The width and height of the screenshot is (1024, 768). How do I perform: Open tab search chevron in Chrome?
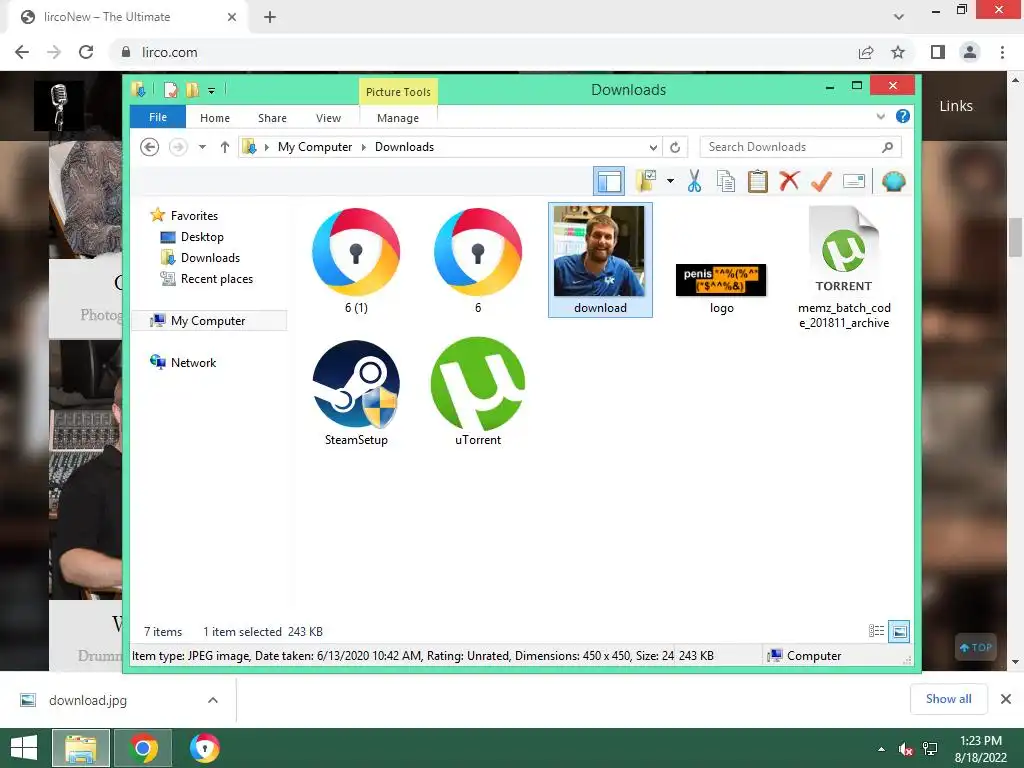coord(899,17)
